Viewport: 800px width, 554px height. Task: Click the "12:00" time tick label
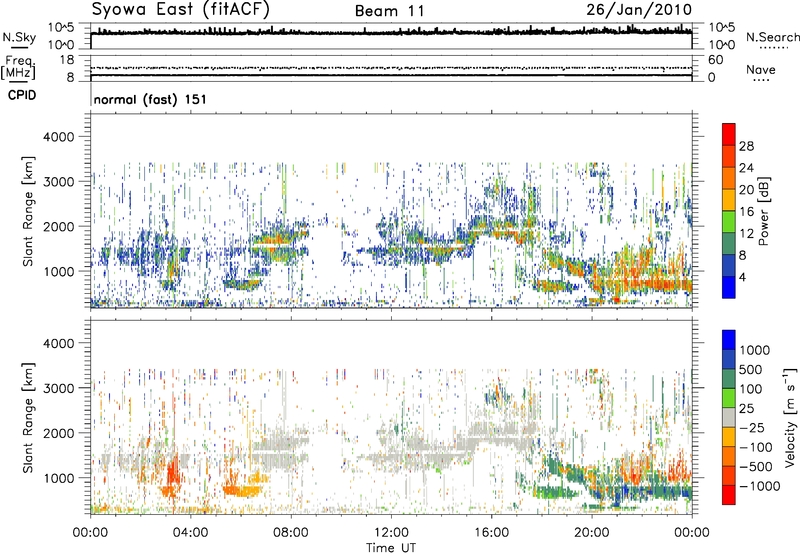[391, 533]
